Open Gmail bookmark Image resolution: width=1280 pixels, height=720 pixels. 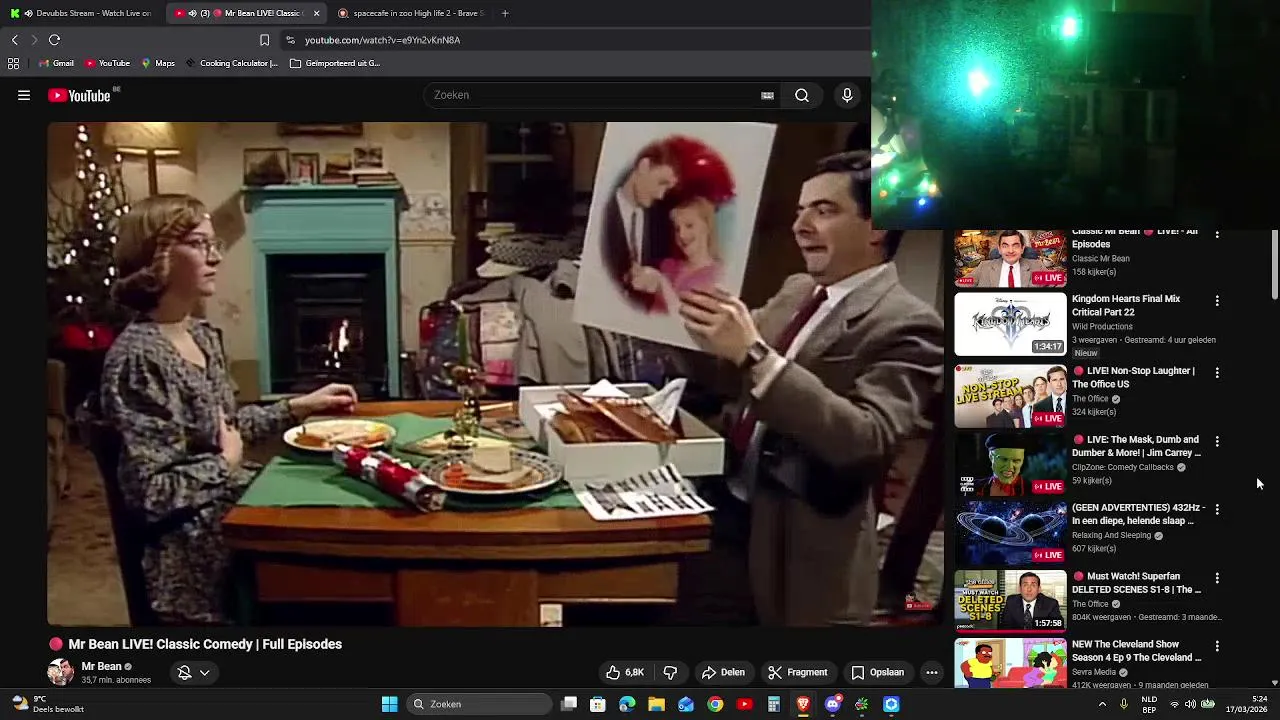[56, 63]
